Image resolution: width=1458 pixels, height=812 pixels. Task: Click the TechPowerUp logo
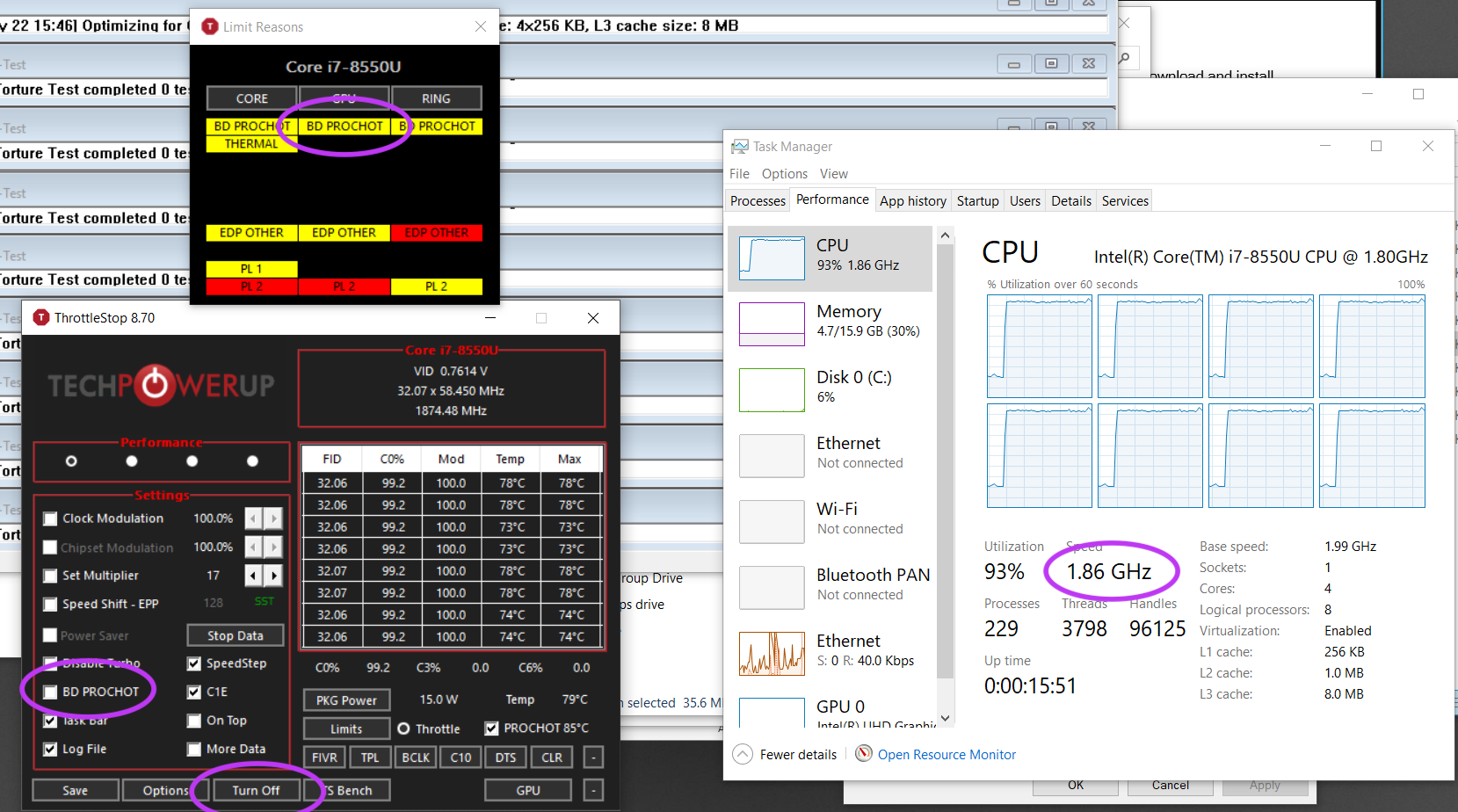point(161,385)
